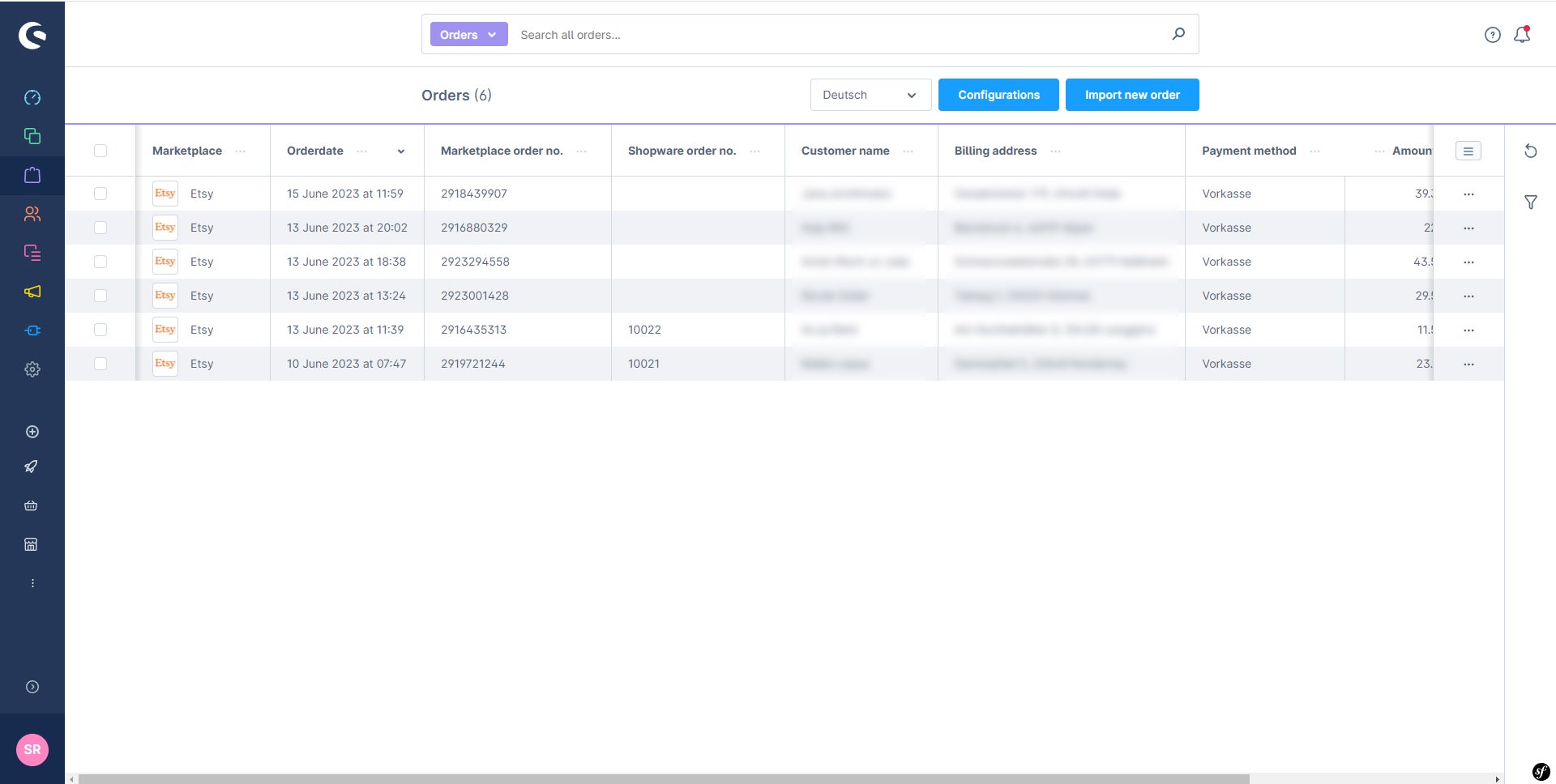This screenshot has height=784, width=1556.
Task: Open the Content icon in sidebar
Action: tap(32, 253)
